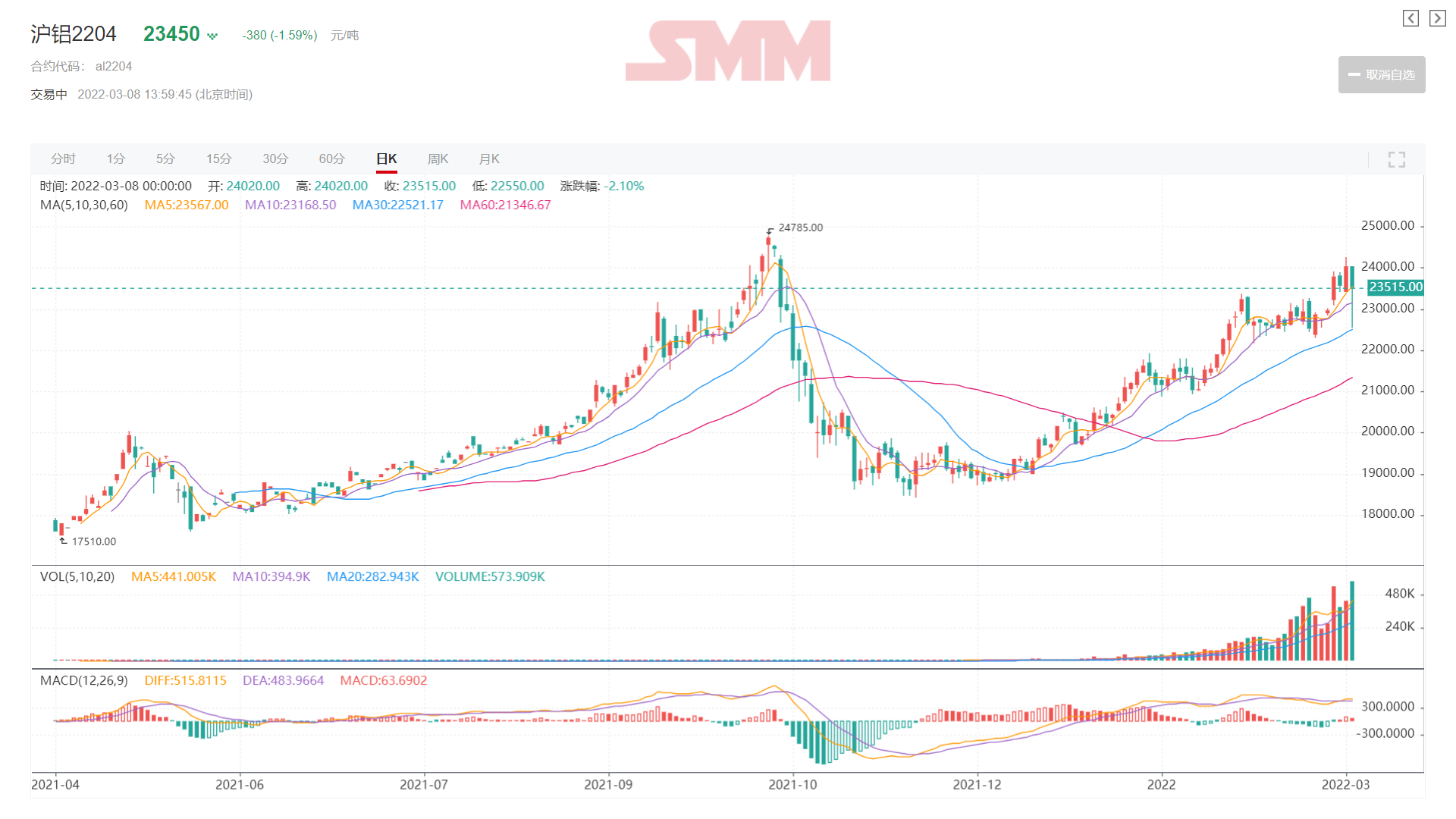Click the 低: 22550.00 low price value
1456x819 pixels.
pos(508,186)
